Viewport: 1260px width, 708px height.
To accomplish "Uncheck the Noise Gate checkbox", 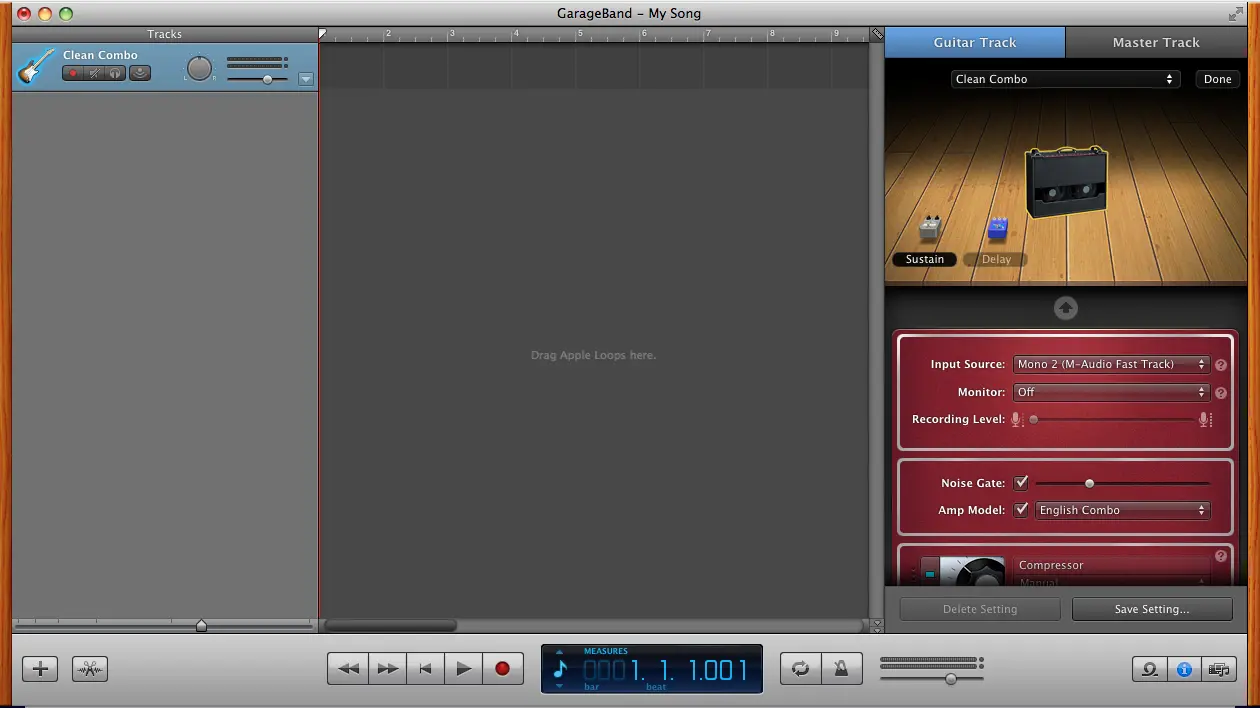I will (x=1021, y=483).
